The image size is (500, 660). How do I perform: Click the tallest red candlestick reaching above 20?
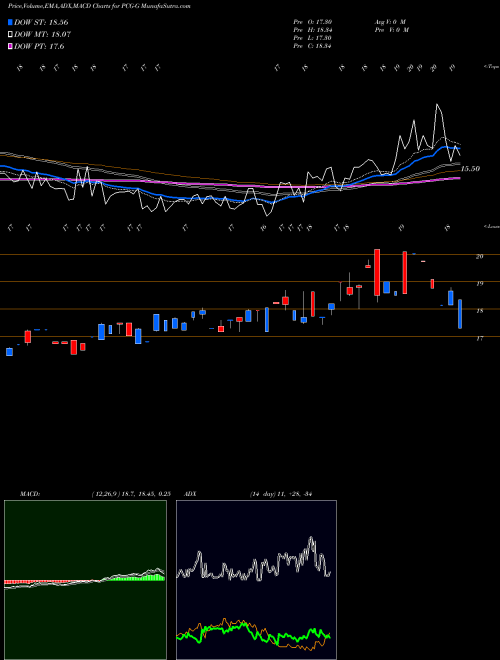[x=377, y=272]
